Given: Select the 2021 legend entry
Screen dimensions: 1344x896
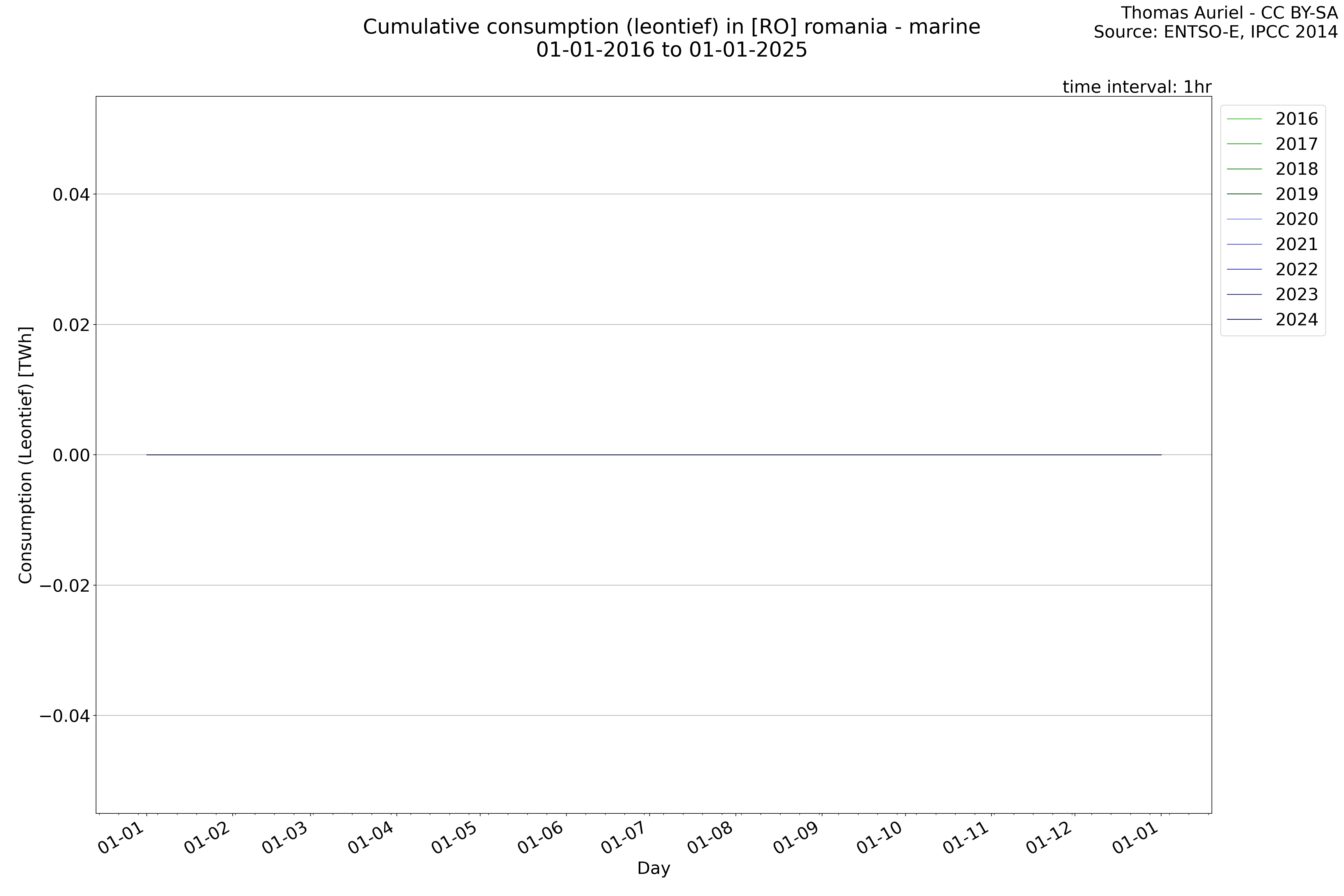Looking at the screenshot, I should [1297, 244].
